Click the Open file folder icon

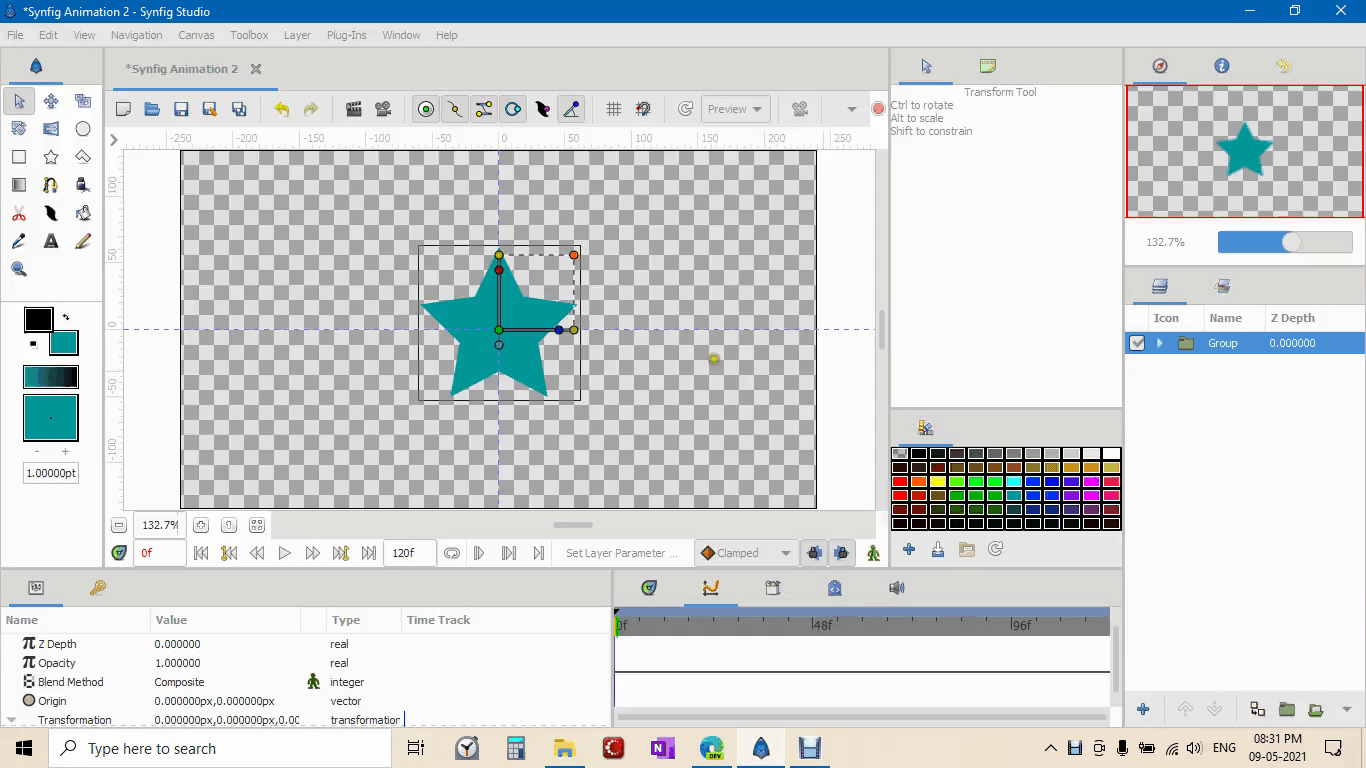click(152, 109)
